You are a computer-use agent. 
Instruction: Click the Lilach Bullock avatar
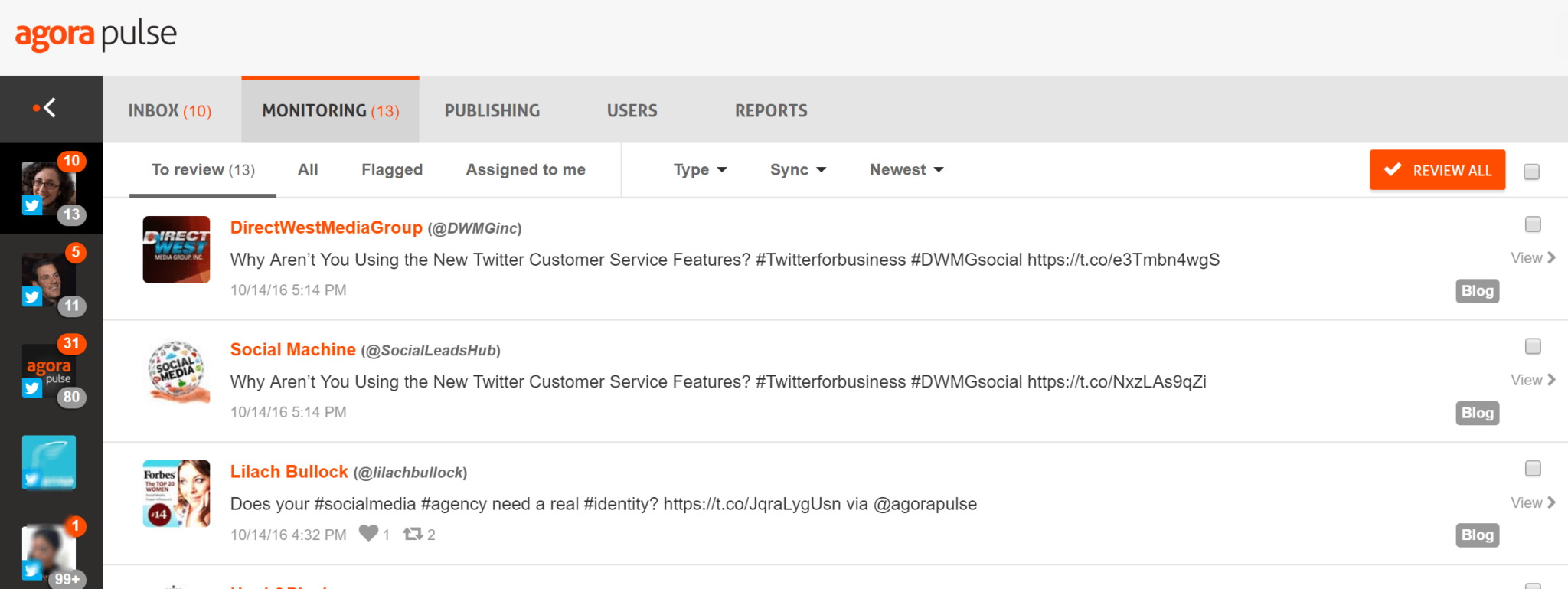[176, 493]
